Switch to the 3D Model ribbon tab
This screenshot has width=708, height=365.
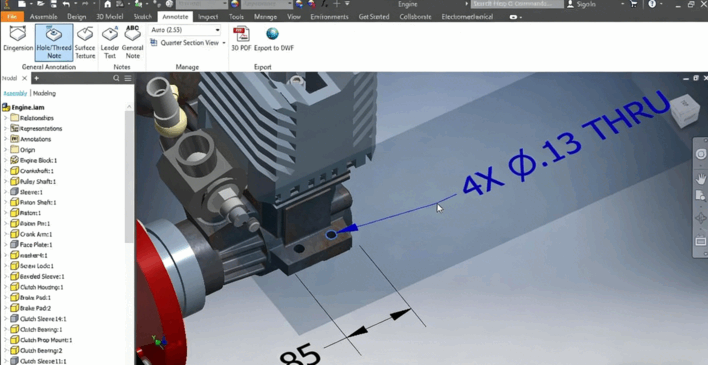[110, 17]
